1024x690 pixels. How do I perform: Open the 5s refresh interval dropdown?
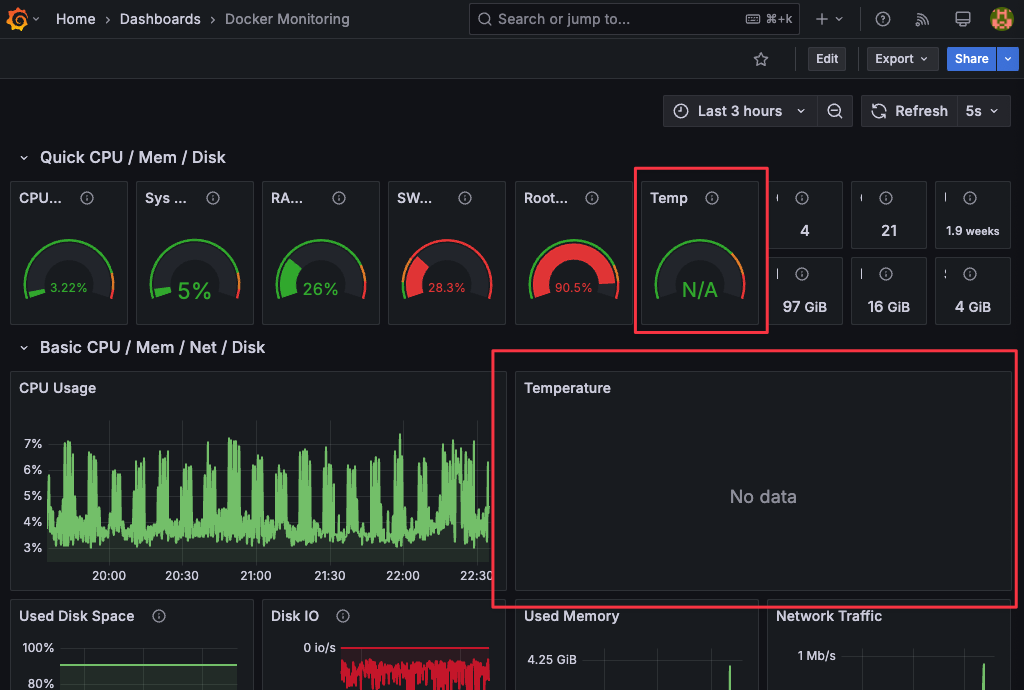click(981, 111)
